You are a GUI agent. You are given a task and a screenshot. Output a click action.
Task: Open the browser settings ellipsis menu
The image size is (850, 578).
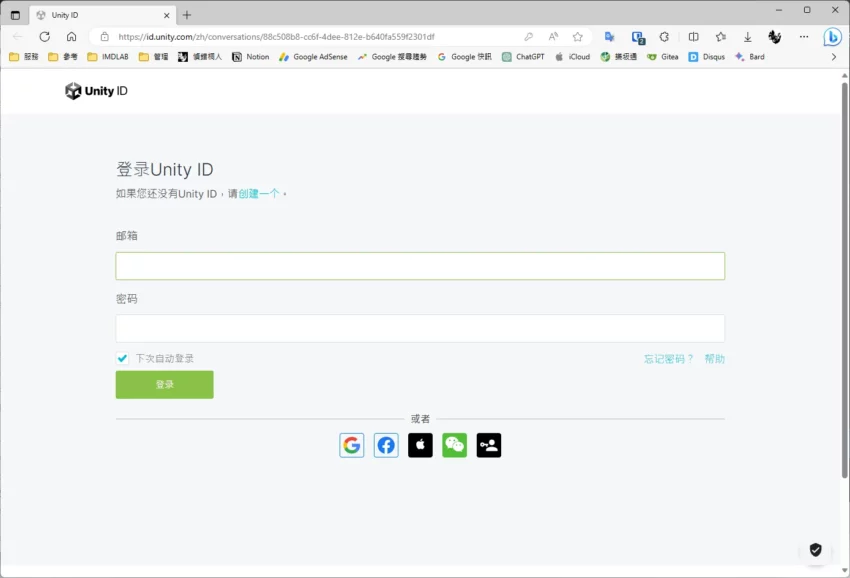pos(803,37)
